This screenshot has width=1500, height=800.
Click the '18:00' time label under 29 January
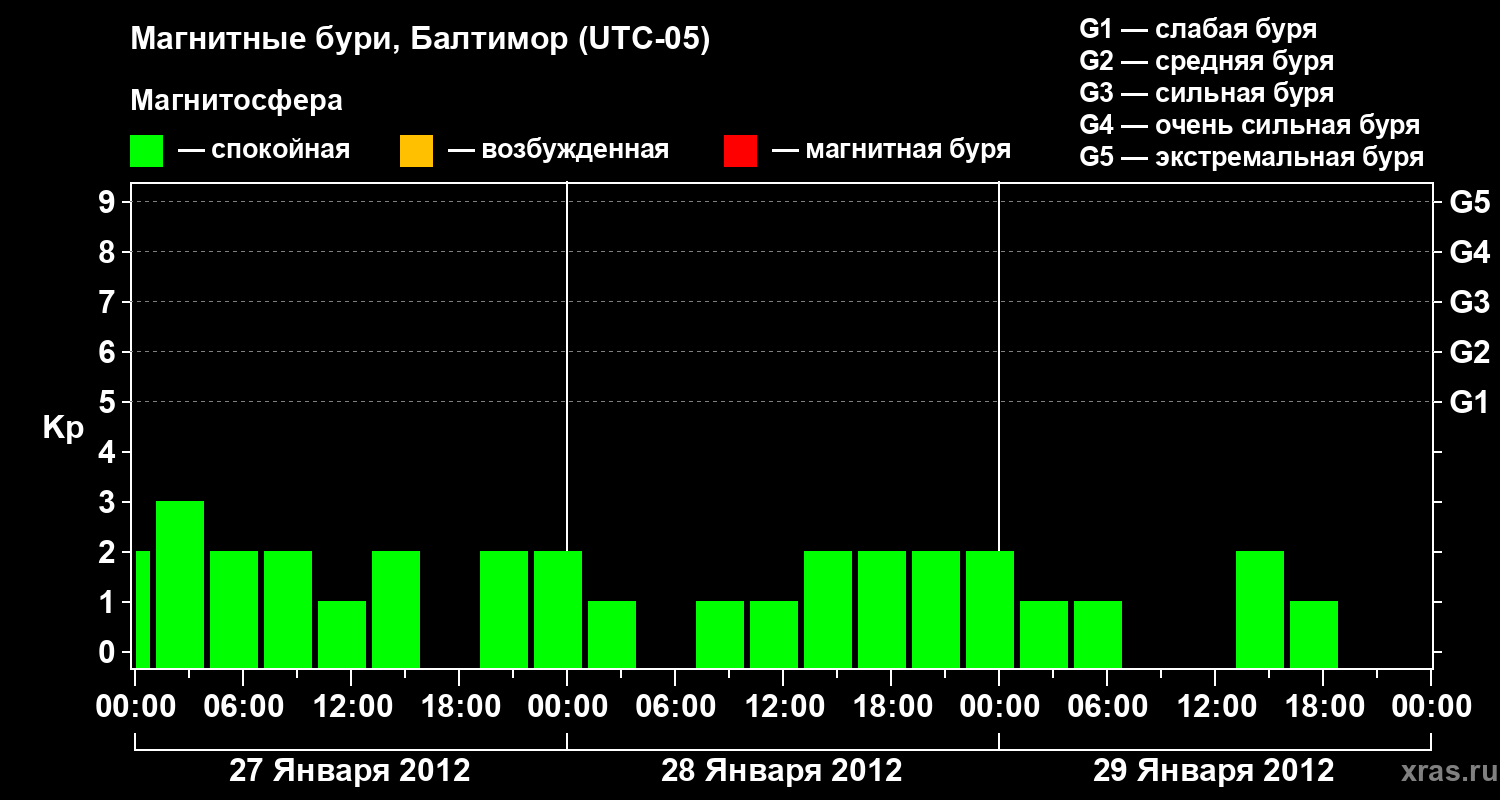(1323, 706)
